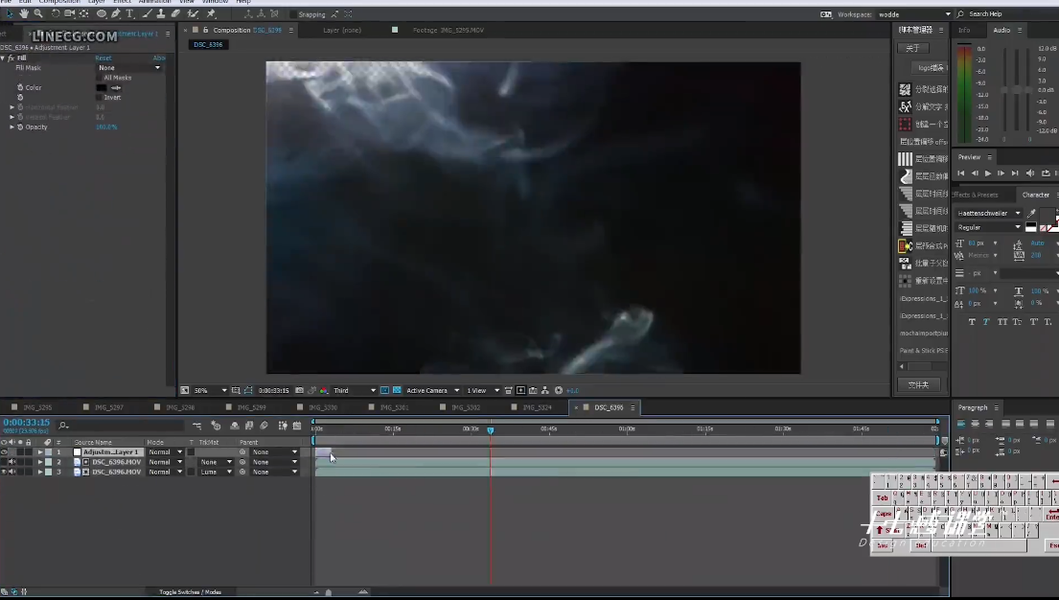Select the Unified Camera tool
Image resolution: width=1059 pixels, height=600 pixels.
click(70, 14)
